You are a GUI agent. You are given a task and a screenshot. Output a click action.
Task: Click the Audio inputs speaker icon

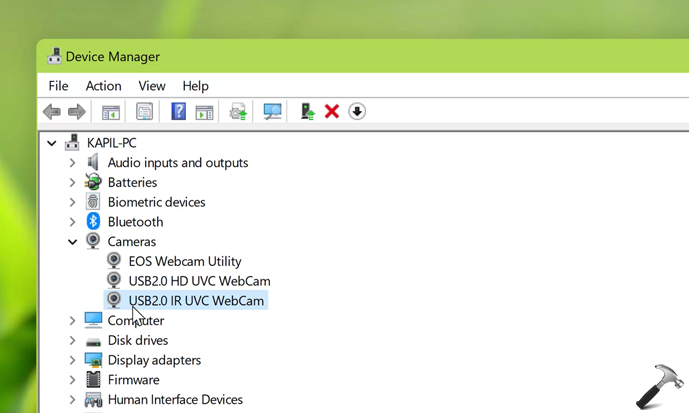93,162
